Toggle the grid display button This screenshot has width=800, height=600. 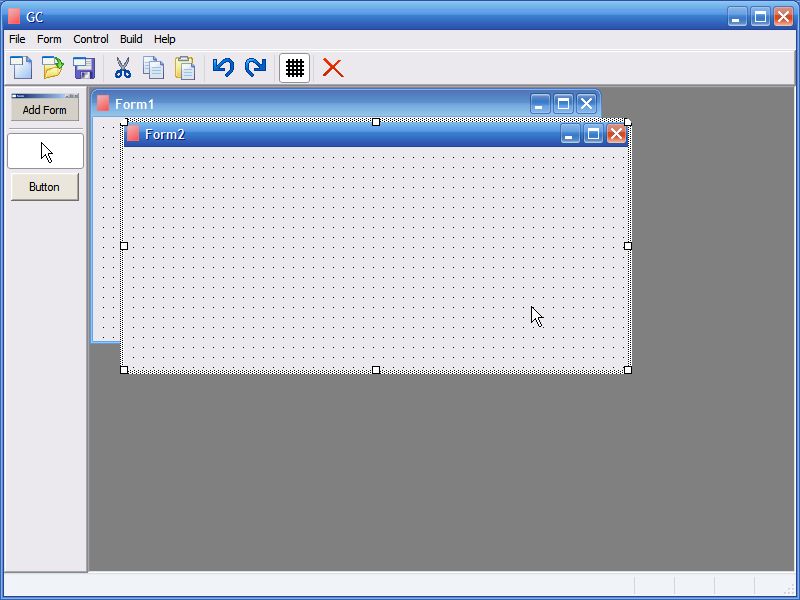pos(294,68)
